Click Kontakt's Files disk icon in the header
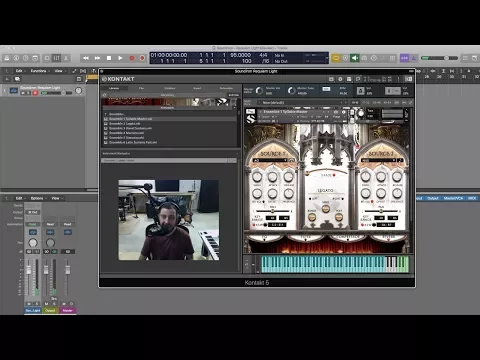 [349, 79]
